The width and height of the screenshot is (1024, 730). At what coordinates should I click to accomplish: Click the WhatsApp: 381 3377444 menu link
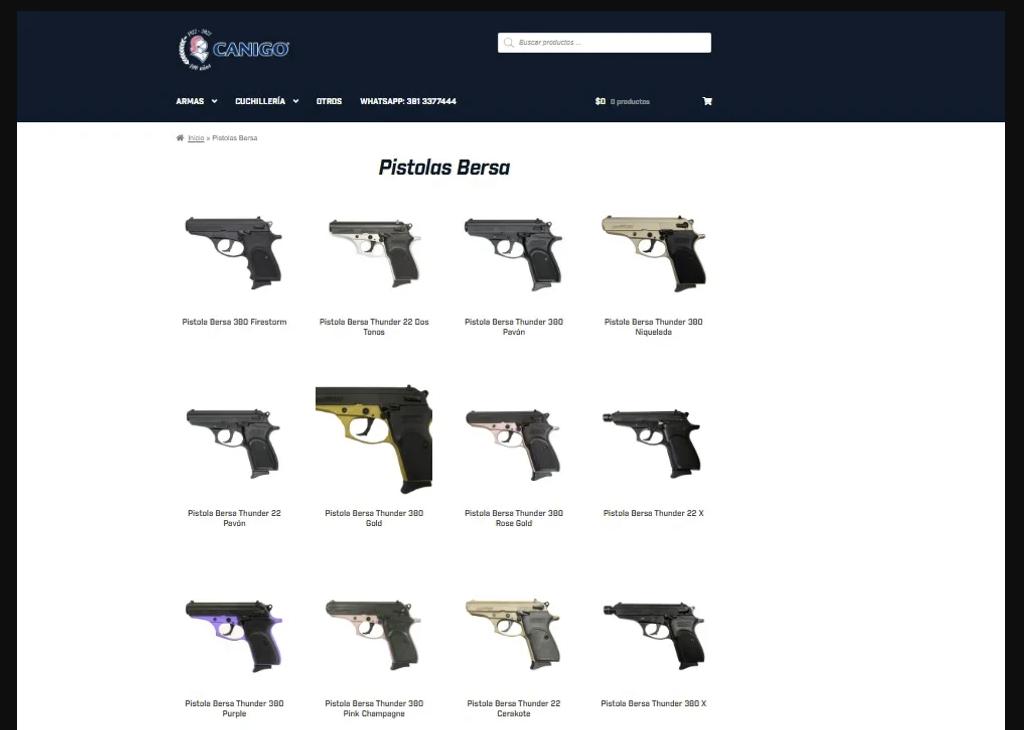(408, 101)
